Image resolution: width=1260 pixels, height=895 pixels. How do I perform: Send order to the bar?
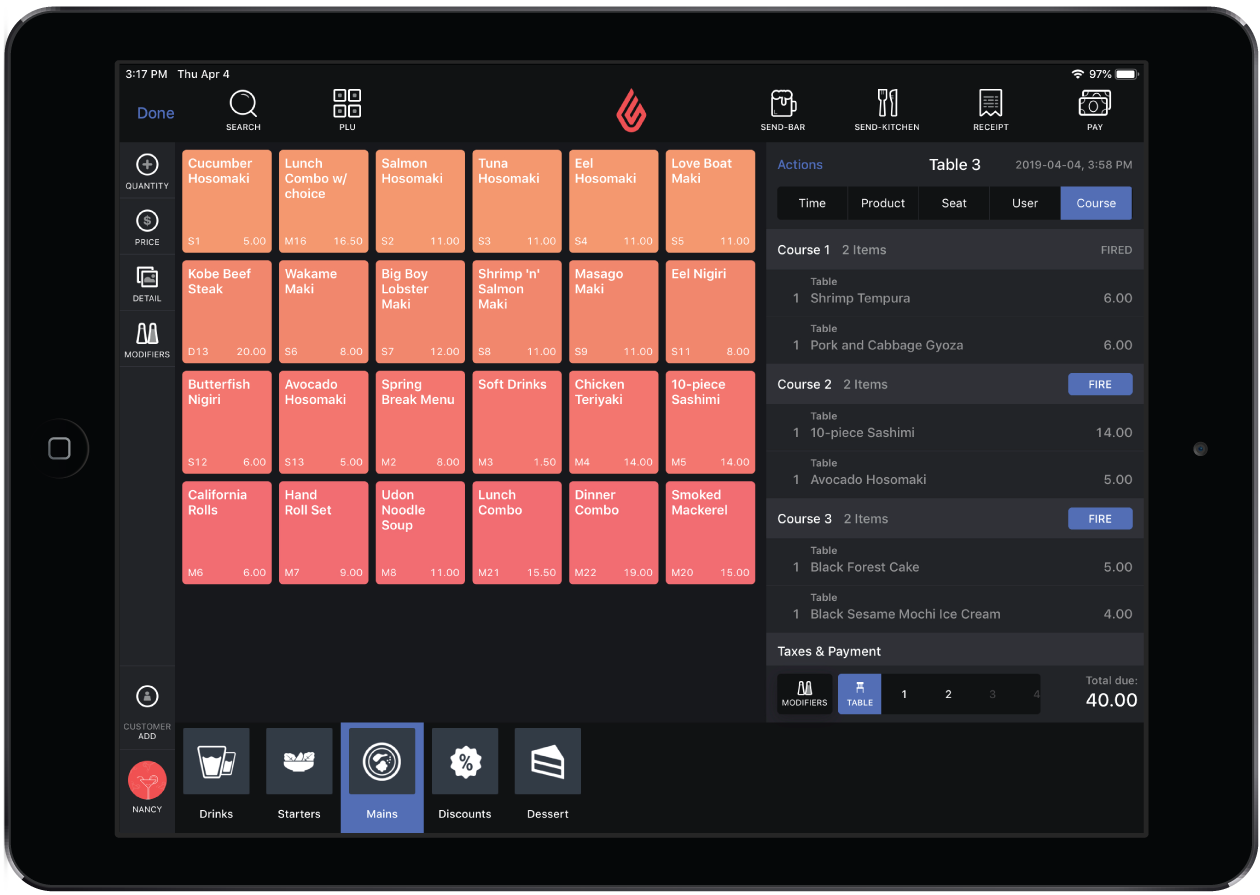click(x=782, y=110)
